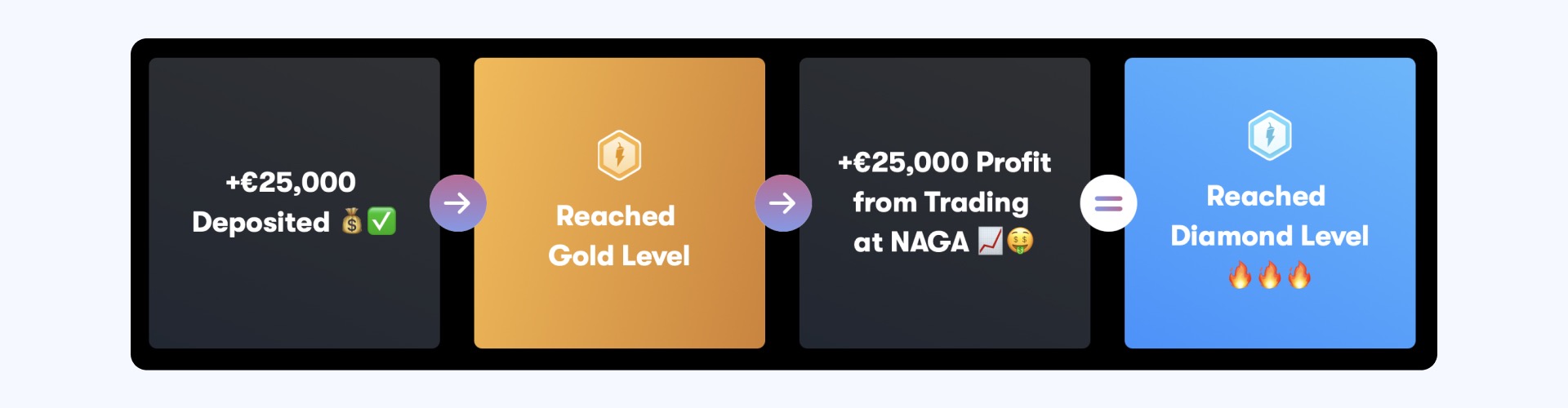
Task: Click the dark deposit card background
Action: click(294, 302)
